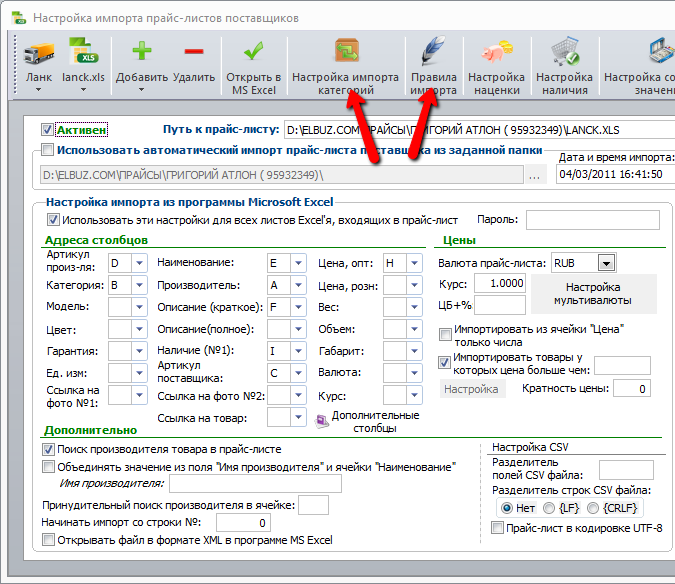Toggle import goods with price greater than

pyautogui.click(x=444, y=362)
